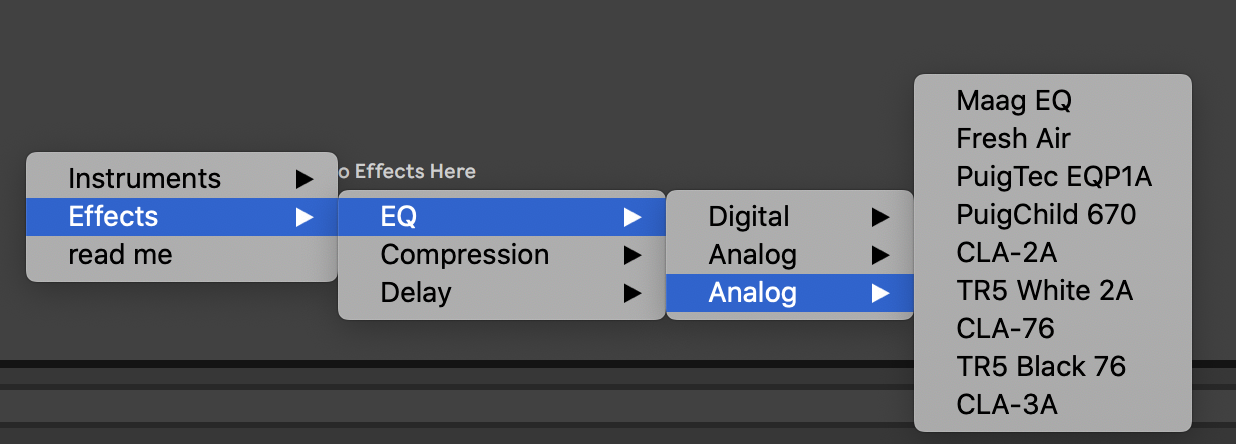Select the EQ category item

tap(399, 216)
